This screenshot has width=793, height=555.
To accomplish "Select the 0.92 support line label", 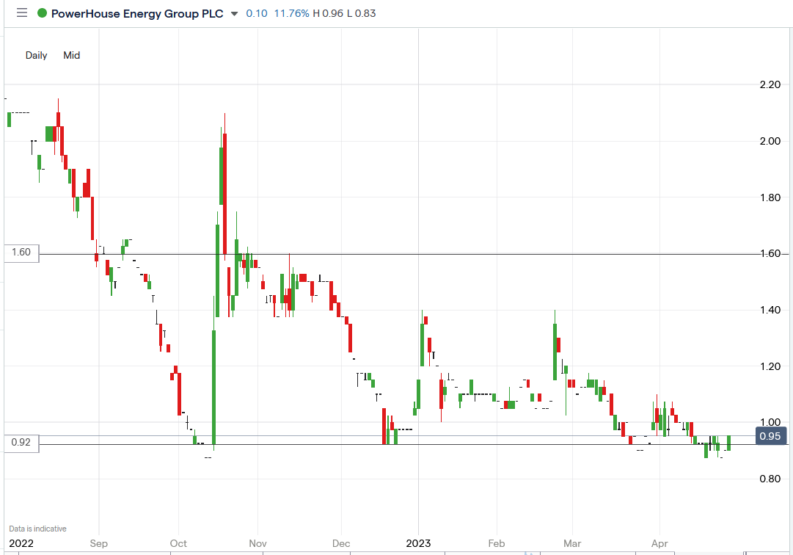I will [20, 442].
